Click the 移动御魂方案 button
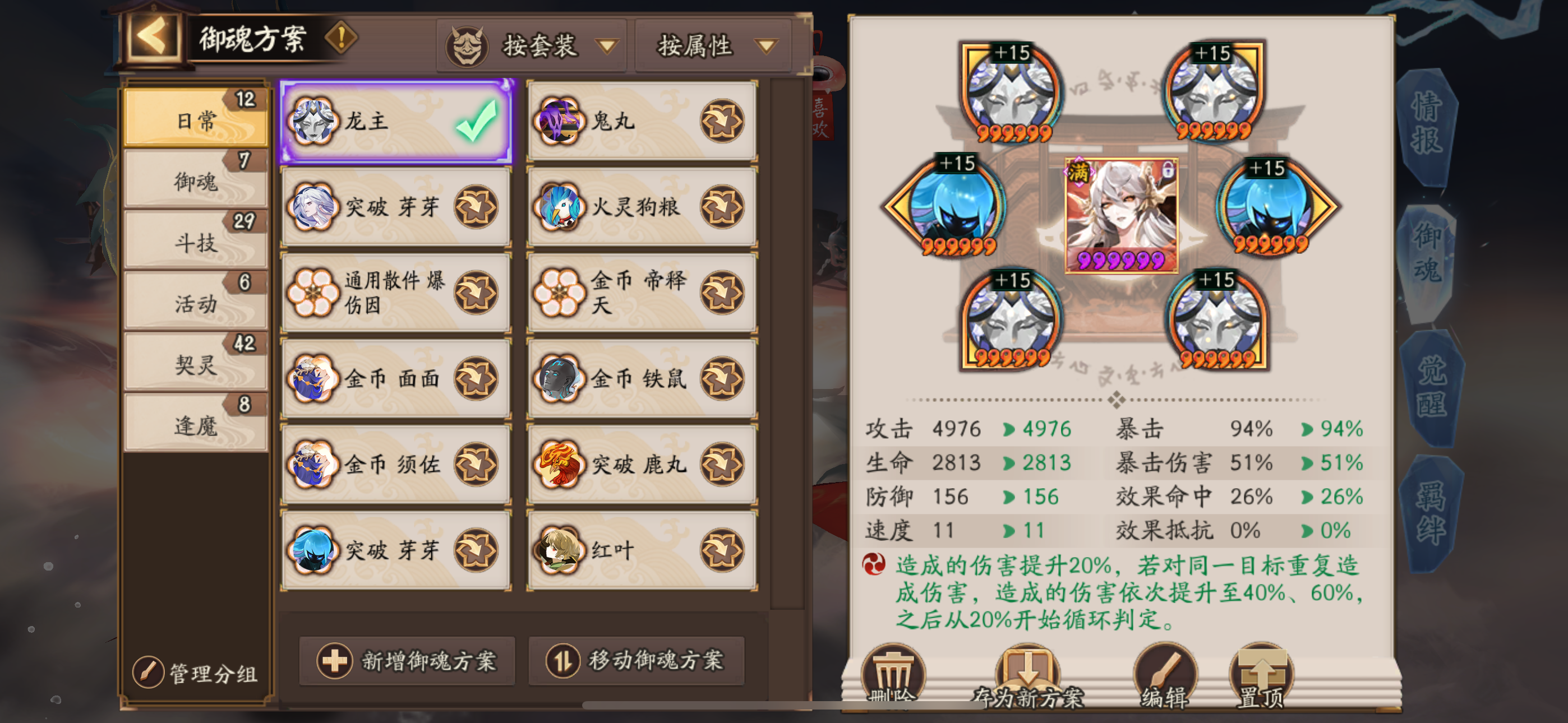Viewport: 1568px width, 723px height. pyautogui.click(x=636, y=660)
